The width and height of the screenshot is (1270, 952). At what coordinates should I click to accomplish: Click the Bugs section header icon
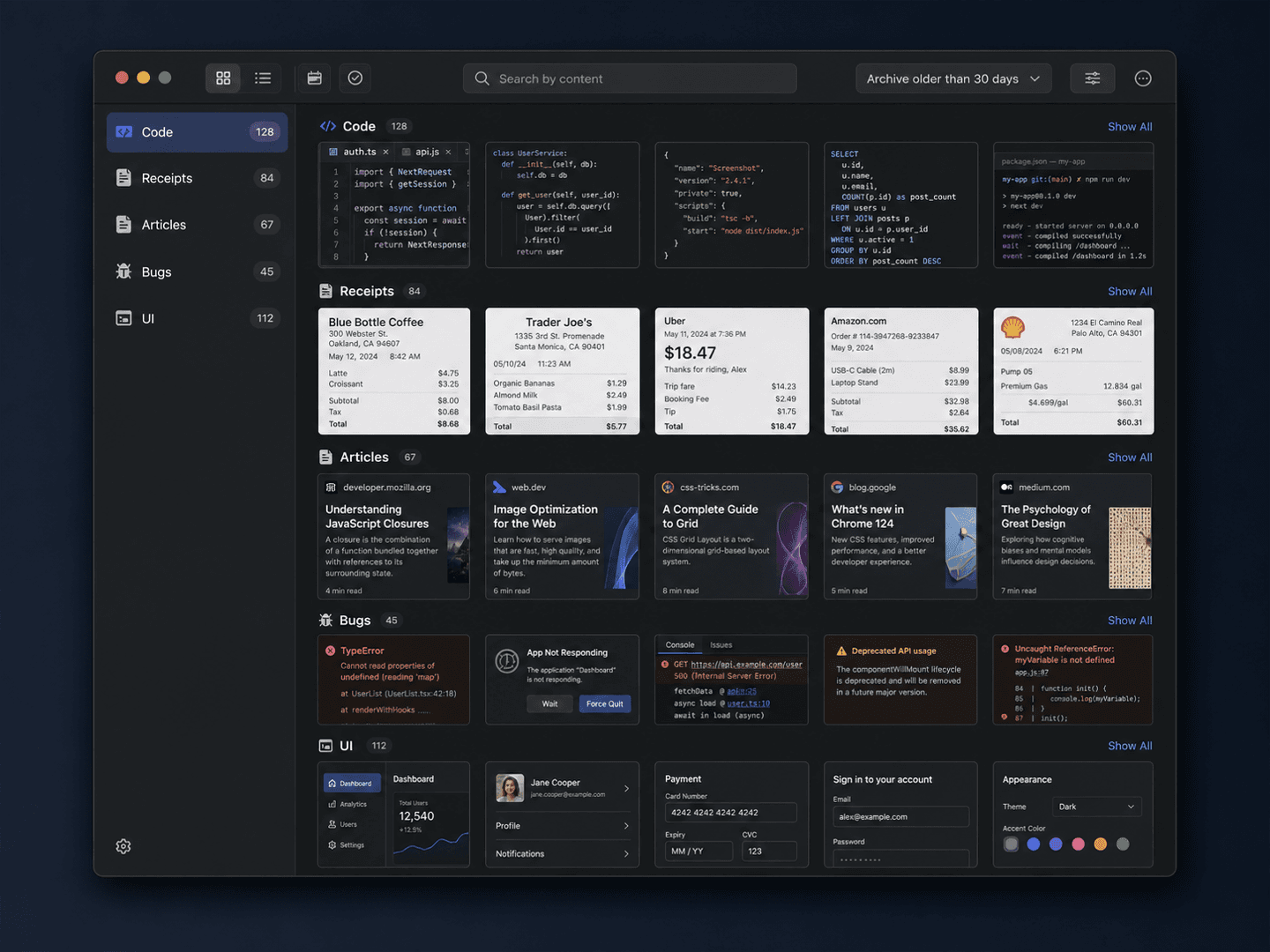pos(325,621)
